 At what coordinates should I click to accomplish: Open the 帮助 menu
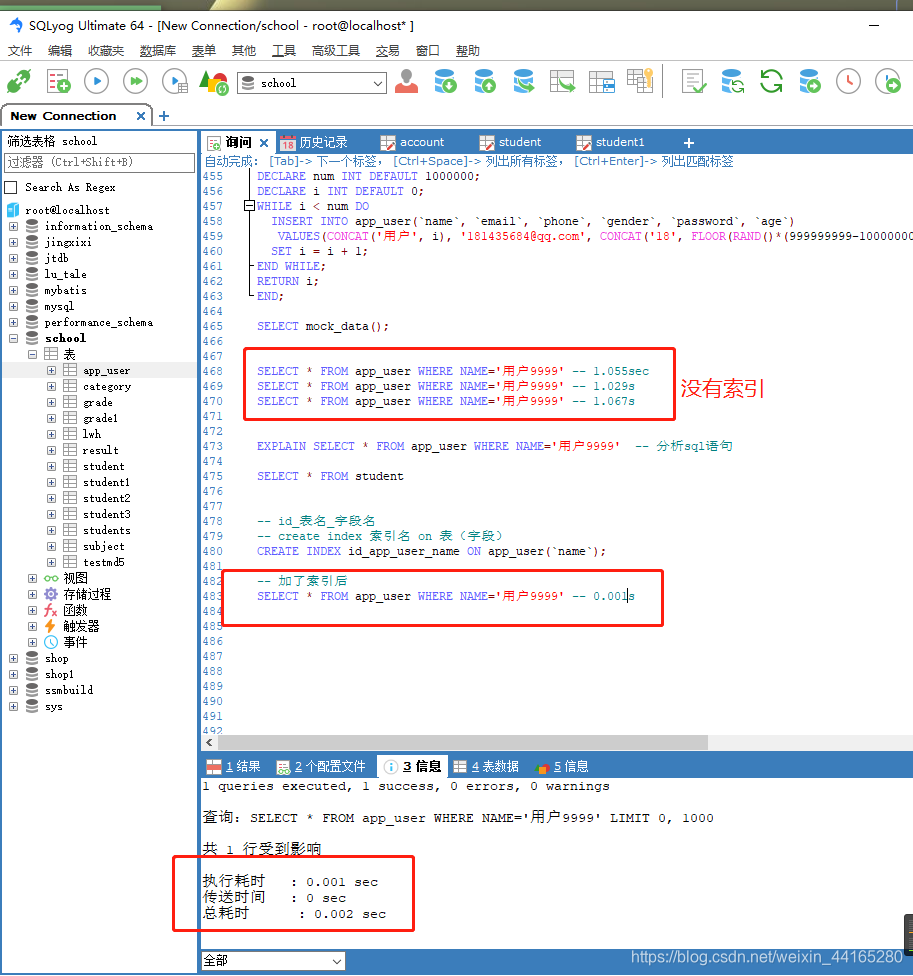[467, 51]
